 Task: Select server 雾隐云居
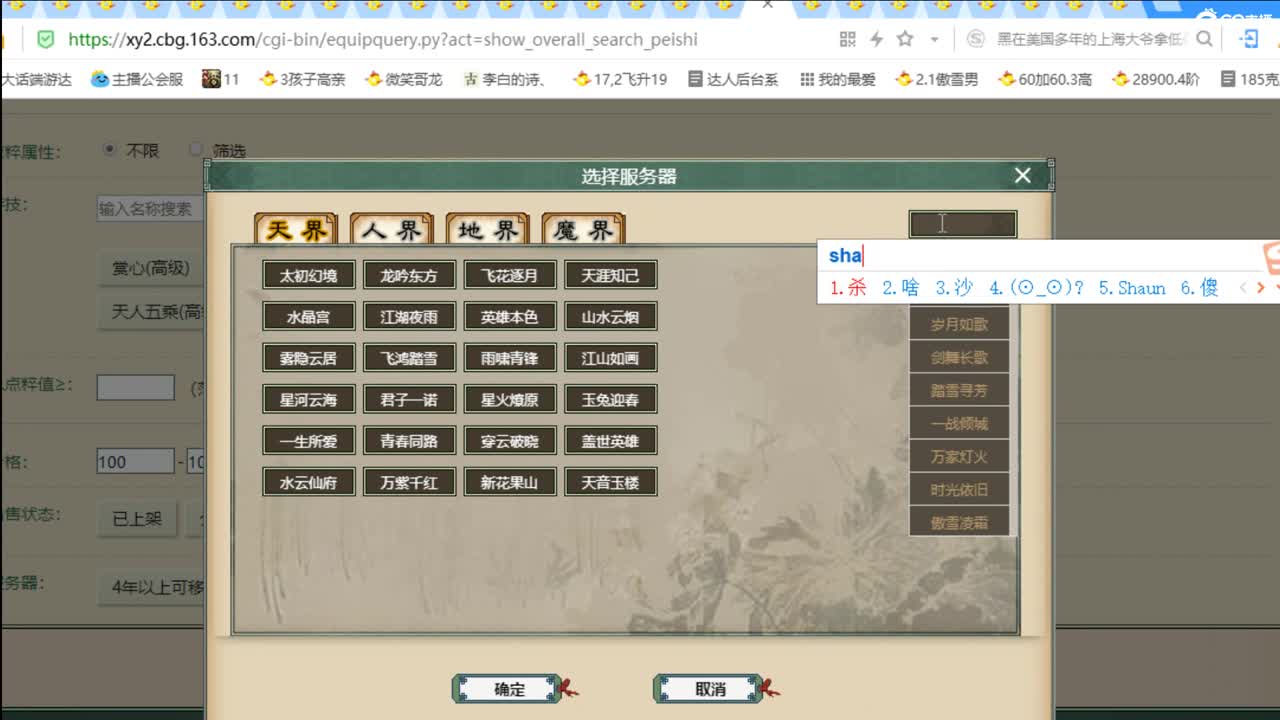pos(309,358)
